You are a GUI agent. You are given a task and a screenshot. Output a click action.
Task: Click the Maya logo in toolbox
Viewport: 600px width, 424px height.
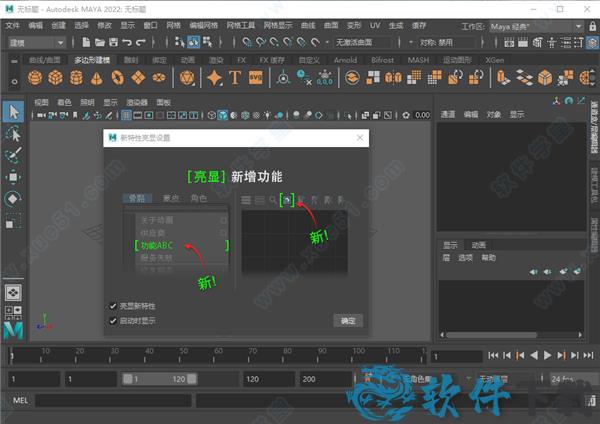tap(13, 331)
